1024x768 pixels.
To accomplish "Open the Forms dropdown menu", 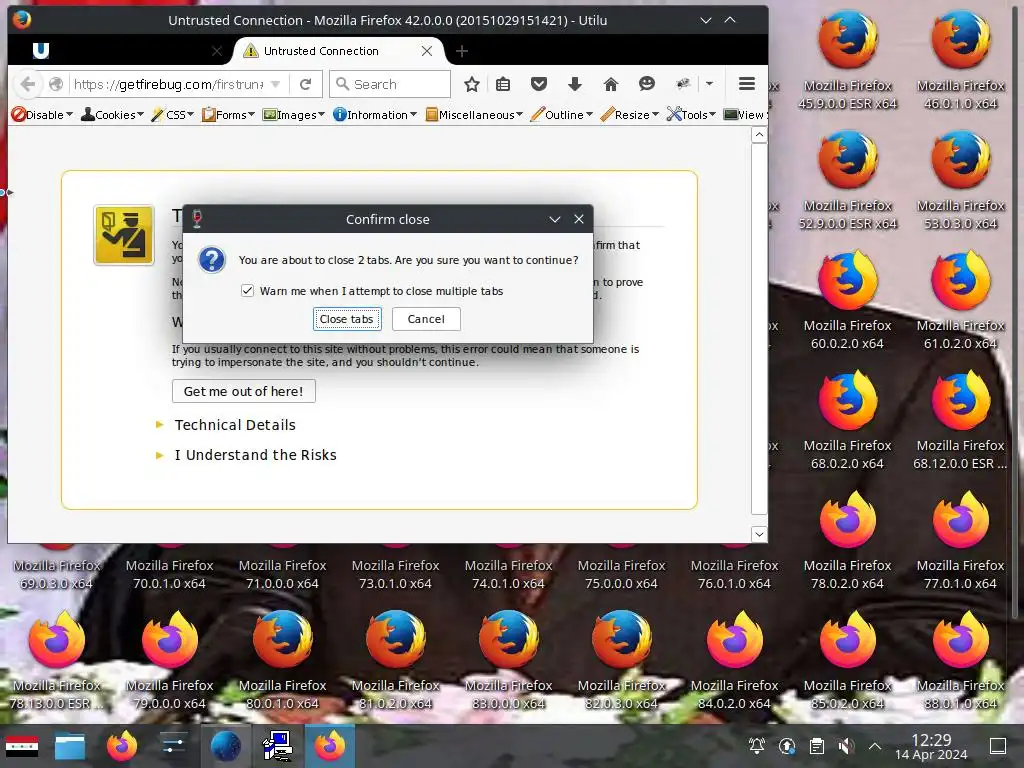I will [228, 115].
